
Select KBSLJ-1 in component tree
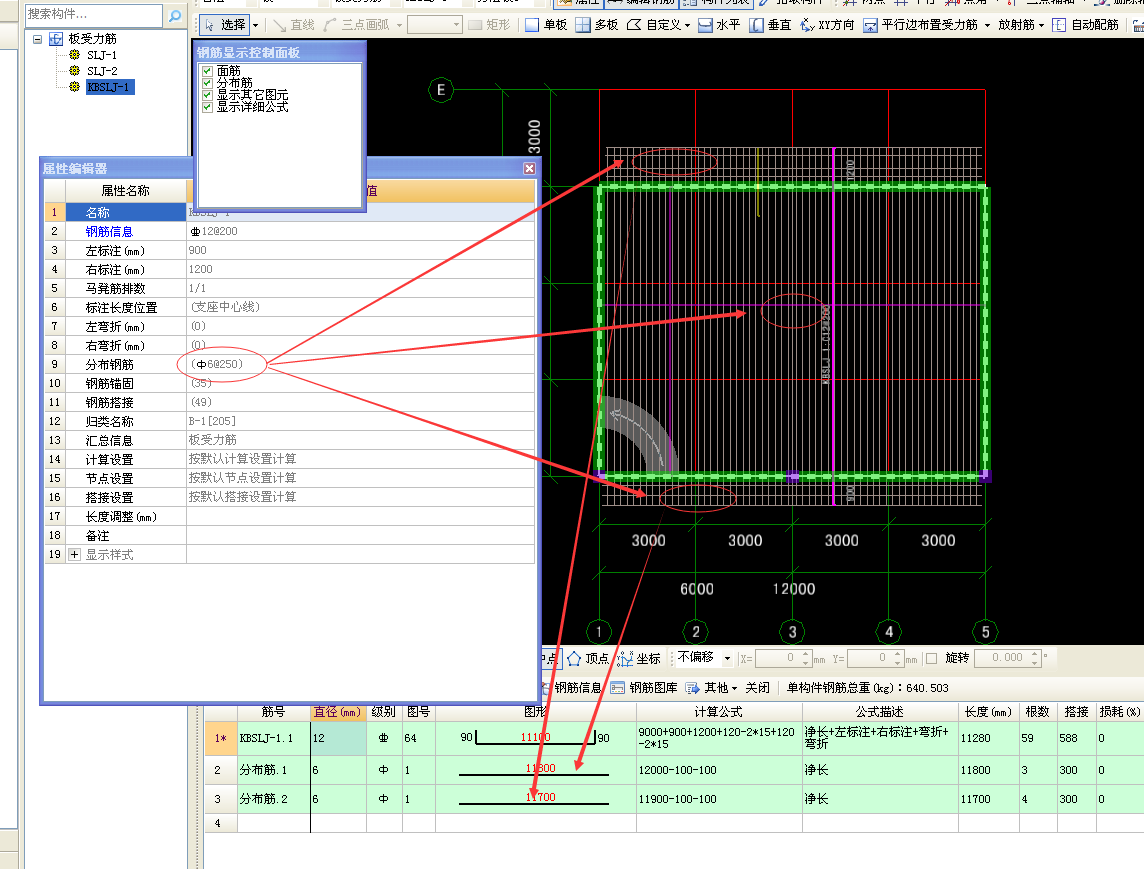109,88
